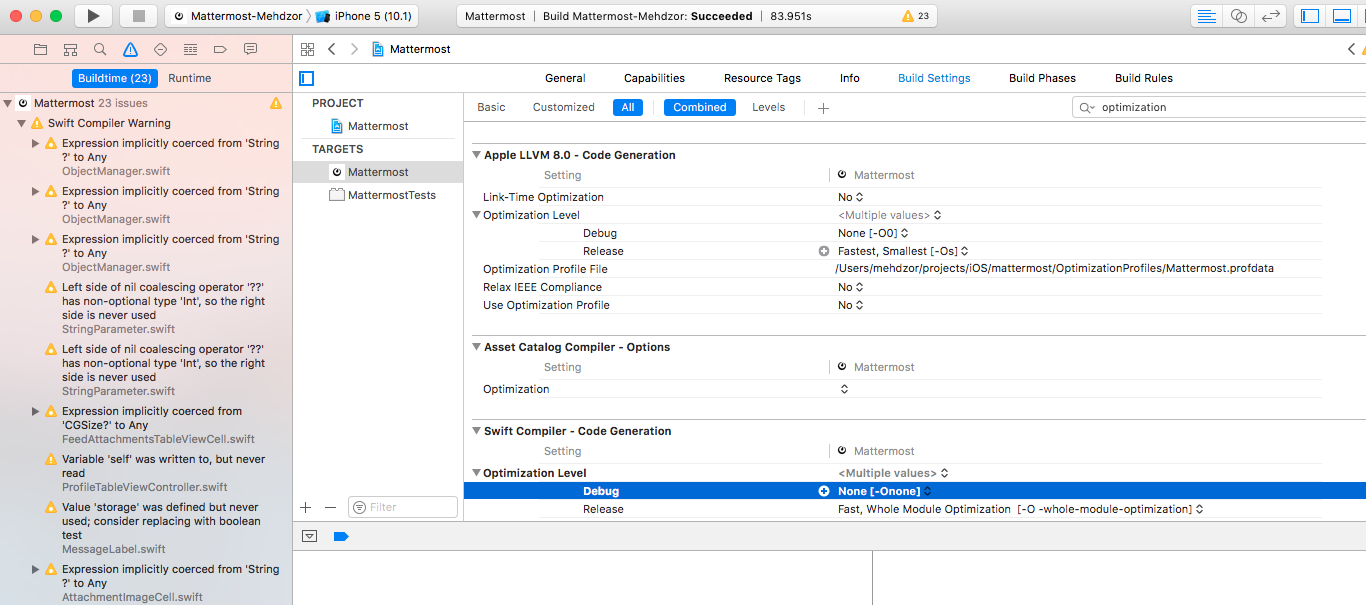Collapse the Mattermost 23 issues root
The width and height of the screenshot is (1366, 605).
click(x=8, y=103)
